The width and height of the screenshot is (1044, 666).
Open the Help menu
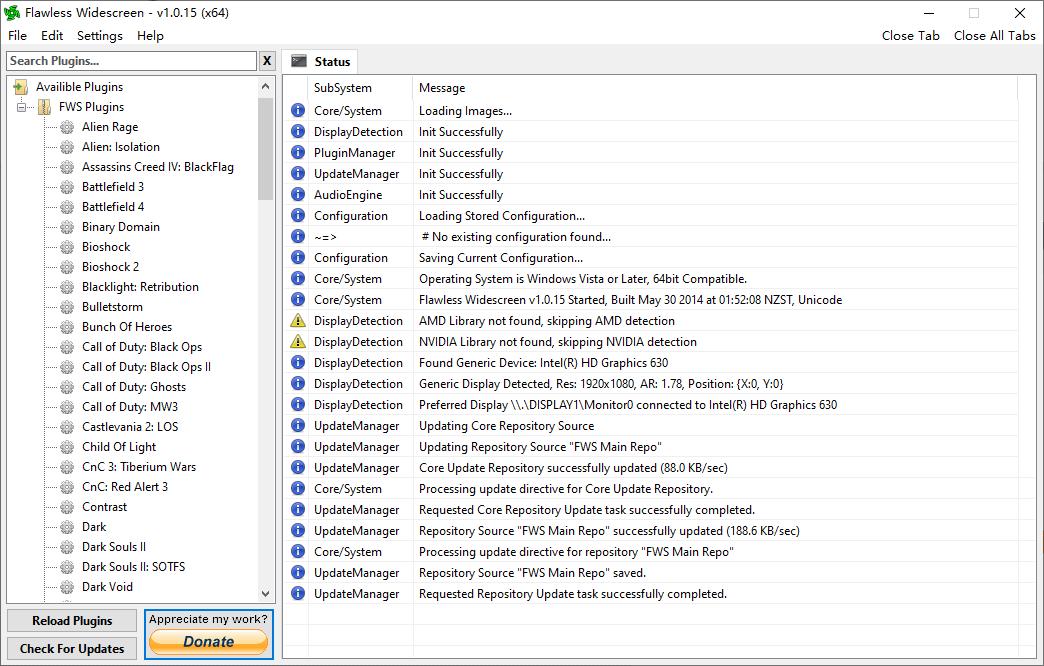pos(150,36)
